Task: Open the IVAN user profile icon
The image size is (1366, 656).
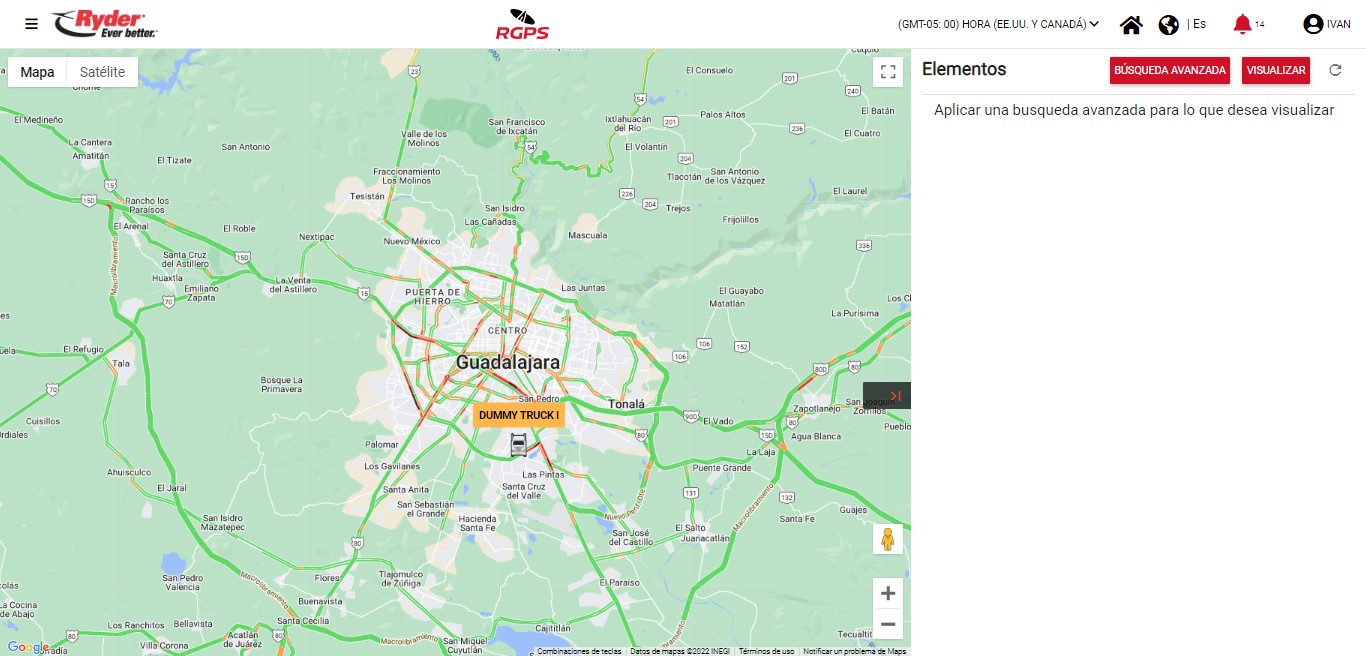Action: (x=1313, y=24)
